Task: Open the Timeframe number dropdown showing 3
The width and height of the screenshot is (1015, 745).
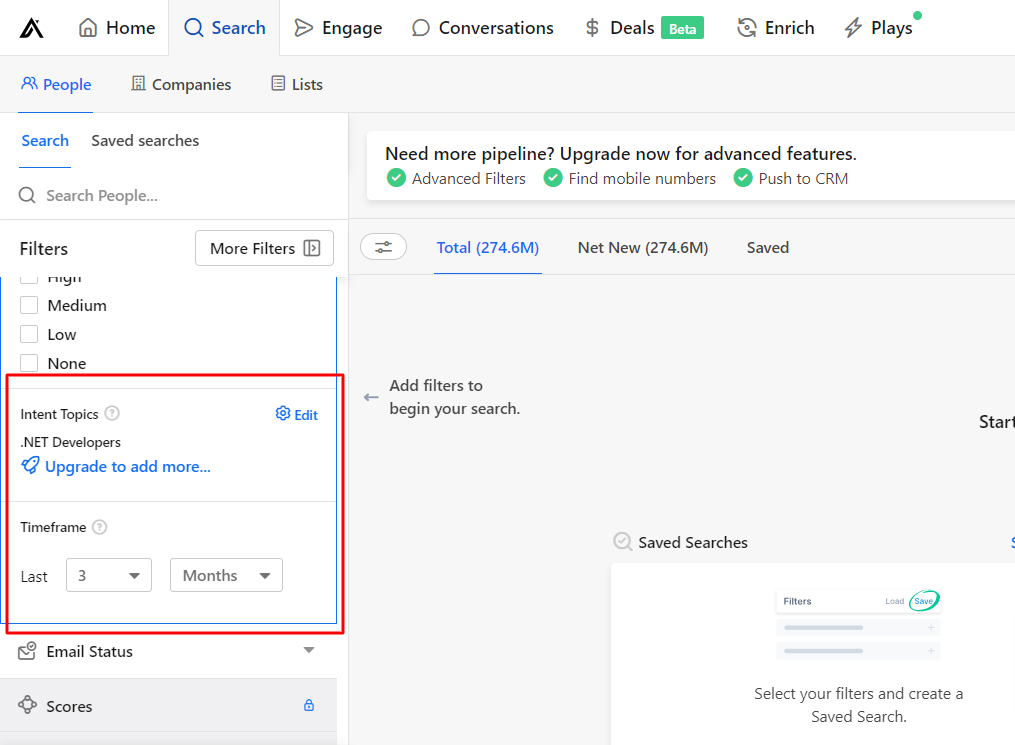Action: 108,575
